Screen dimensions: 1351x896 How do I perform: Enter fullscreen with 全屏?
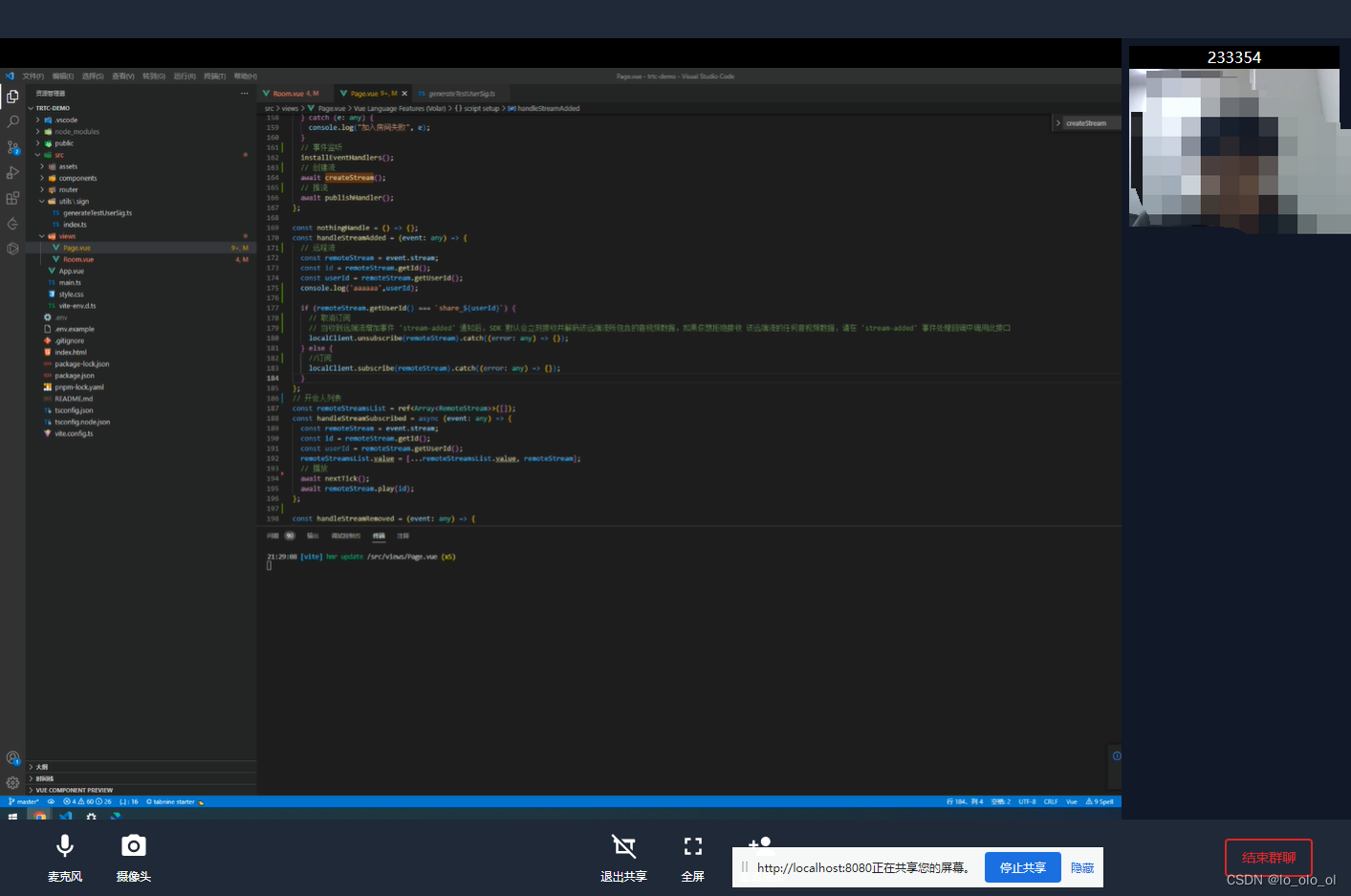click(x=693, y=858)
